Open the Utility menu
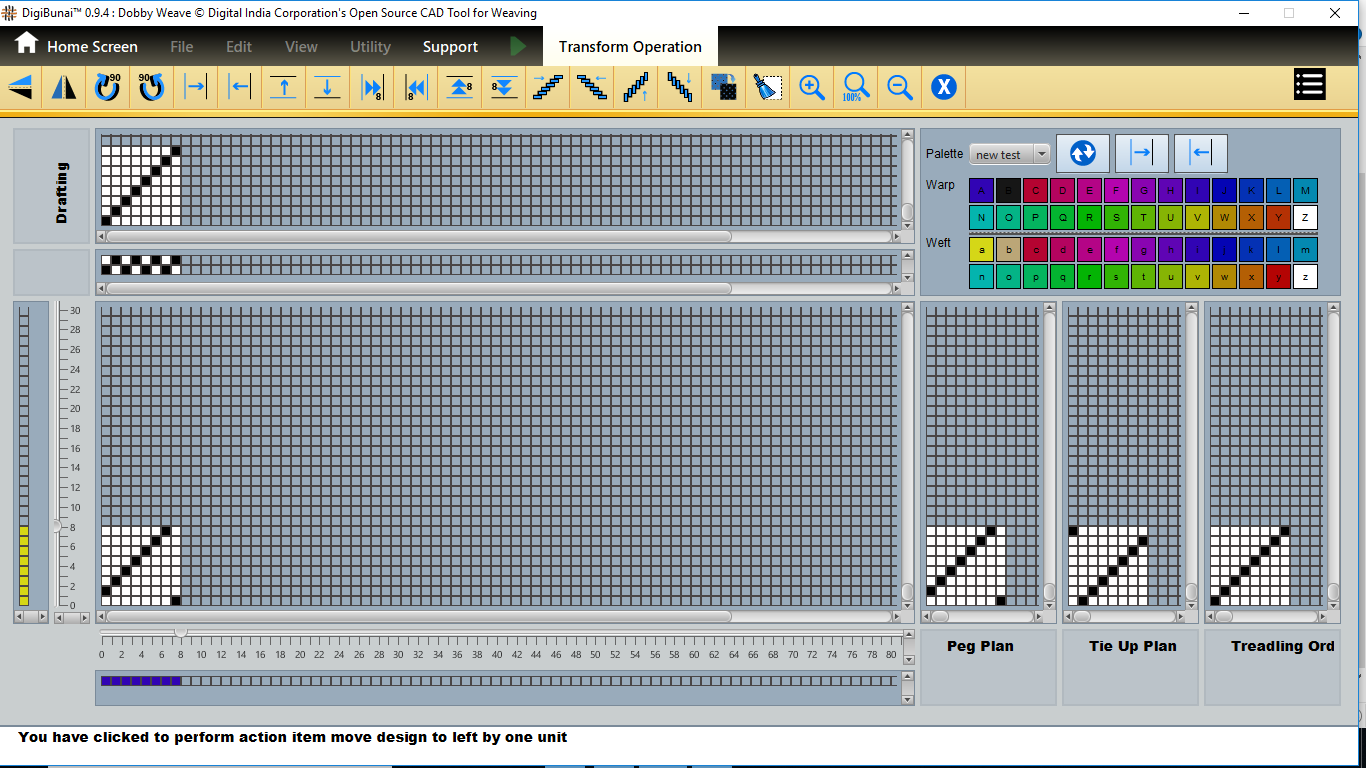The image size is (1366, 768). point(370,47)
